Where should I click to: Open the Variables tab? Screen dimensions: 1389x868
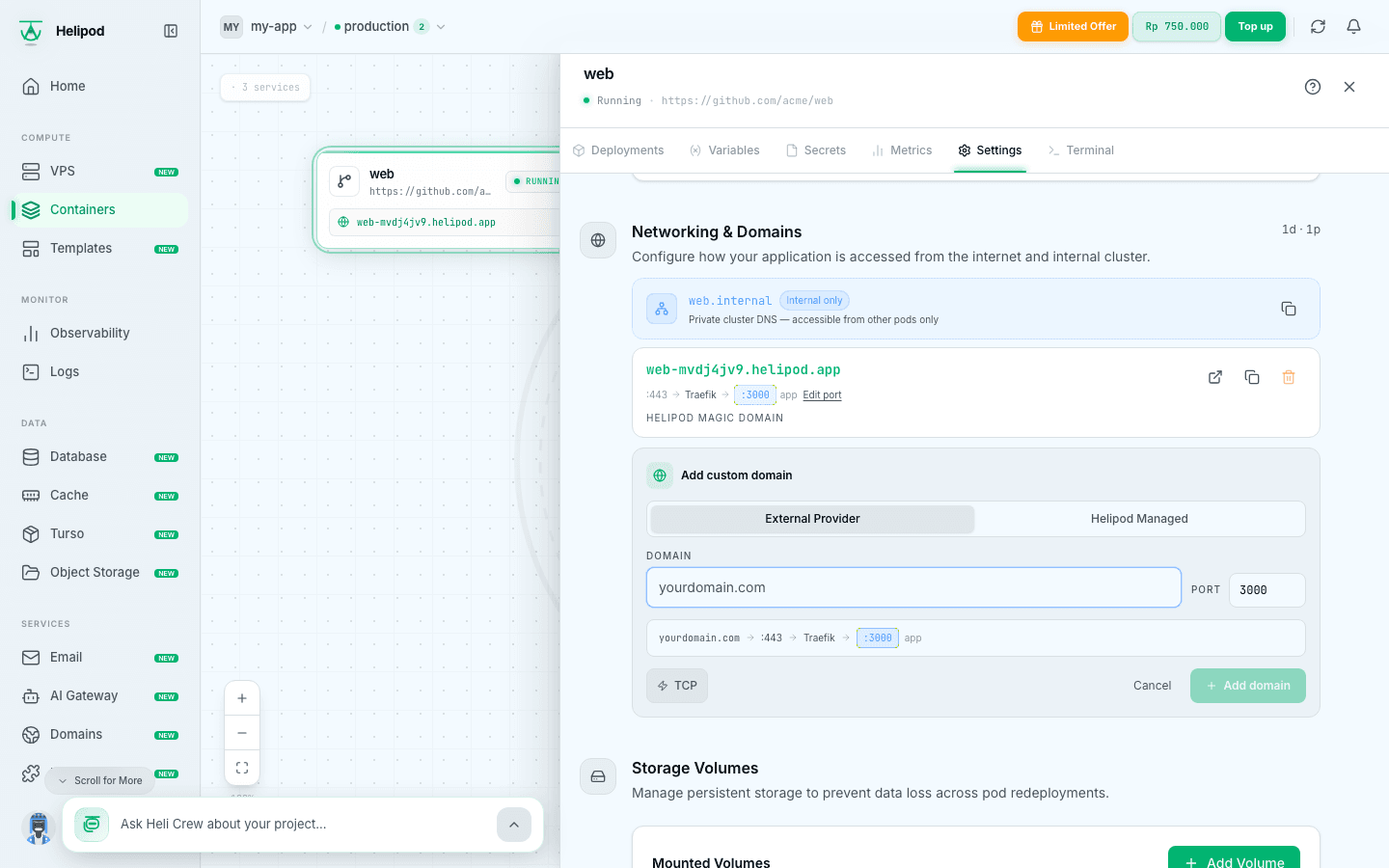click(724, 150)
